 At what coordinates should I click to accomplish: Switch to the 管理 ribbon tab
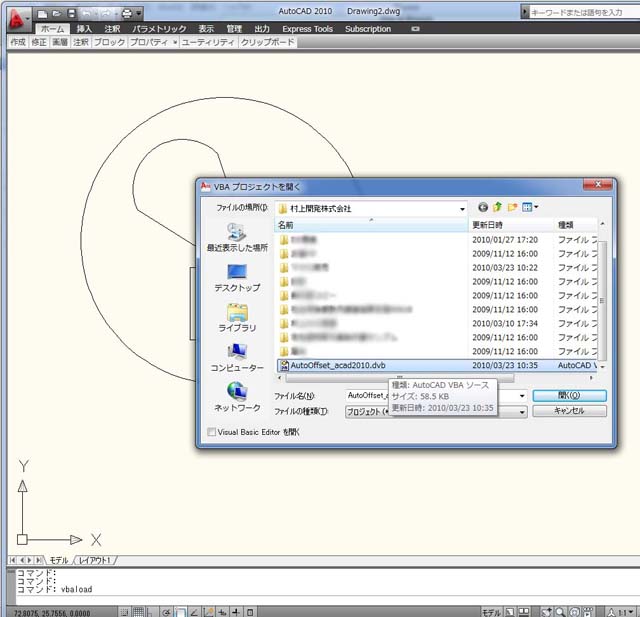234,29
